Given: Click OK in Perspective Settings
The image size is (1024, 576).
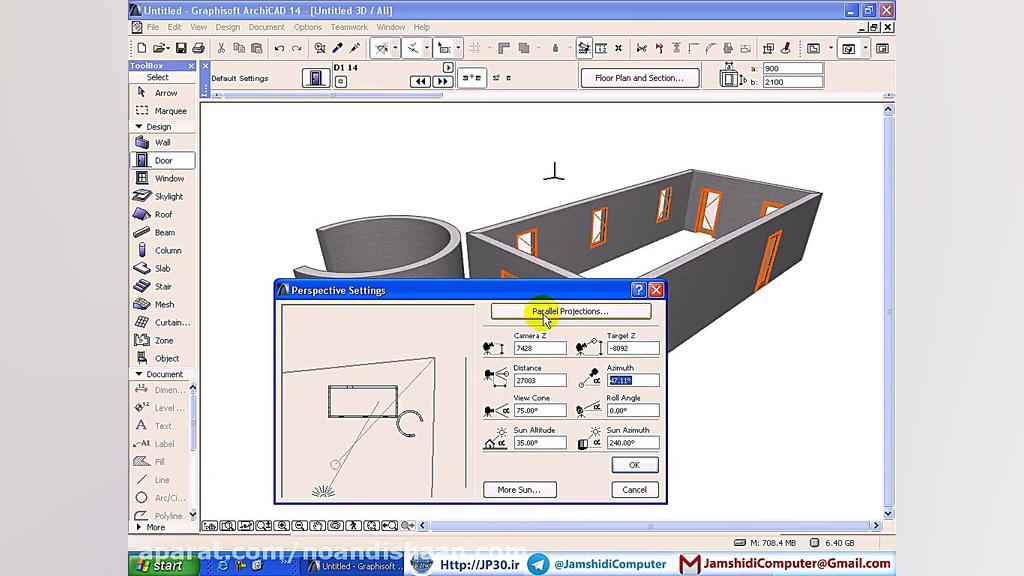Looking at the screenshot, I should [x=635, y=465].
